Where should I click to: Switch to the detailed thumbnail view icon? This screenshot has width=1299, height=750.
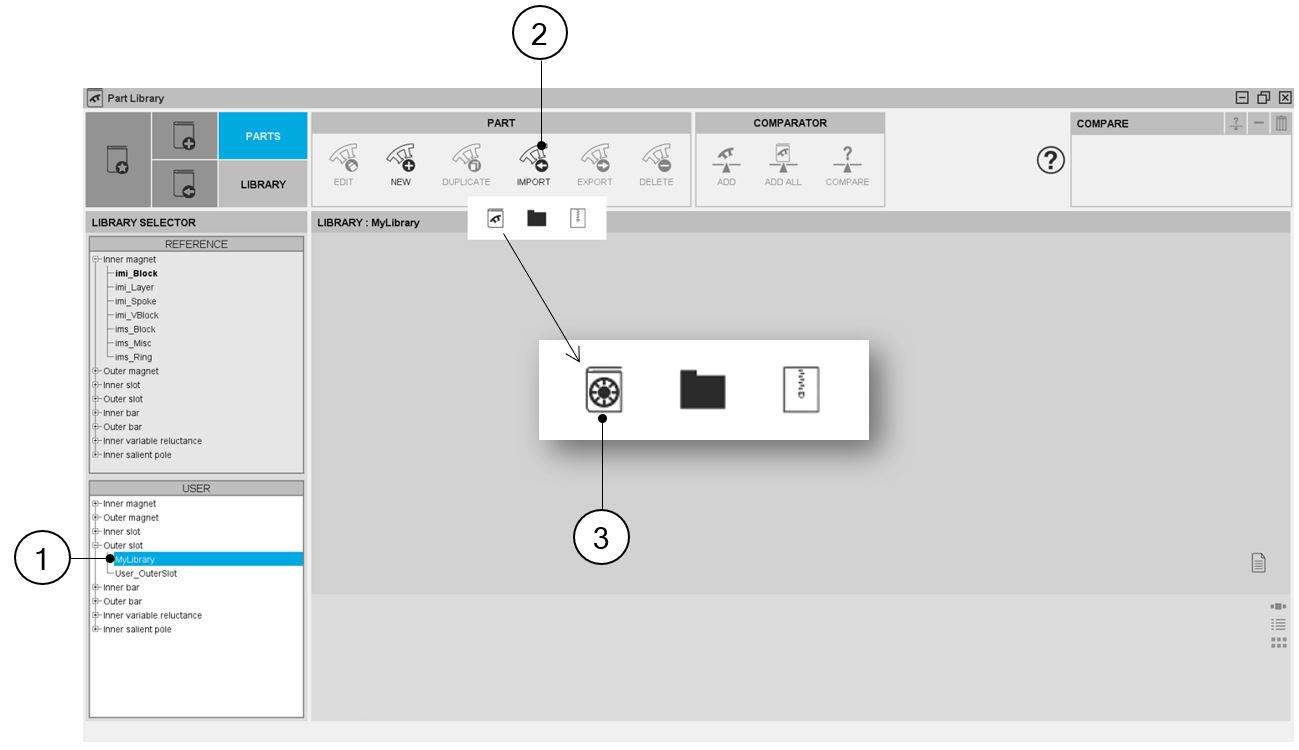click(x=1278, y=606)
